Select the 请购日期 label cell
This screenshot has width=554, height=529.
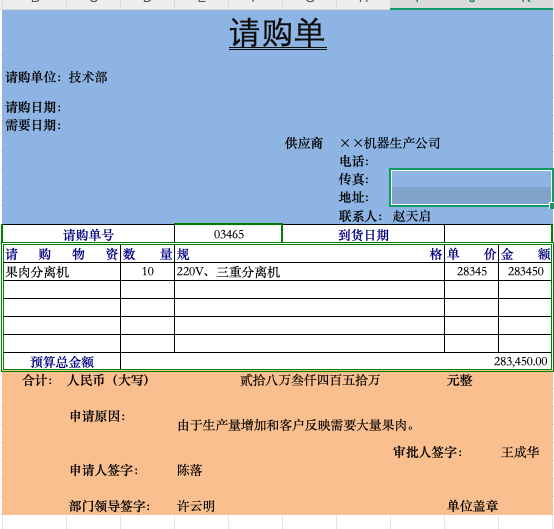pos(33,107)
